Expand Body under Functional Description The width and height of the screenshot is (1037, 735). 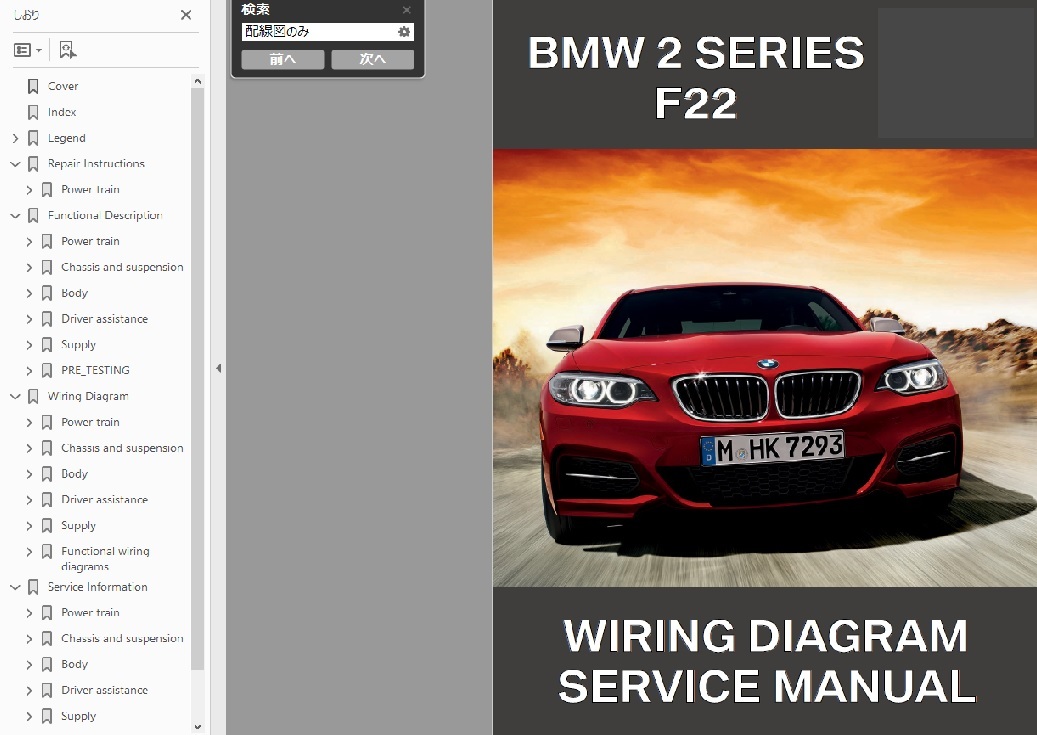coord(29,293)
